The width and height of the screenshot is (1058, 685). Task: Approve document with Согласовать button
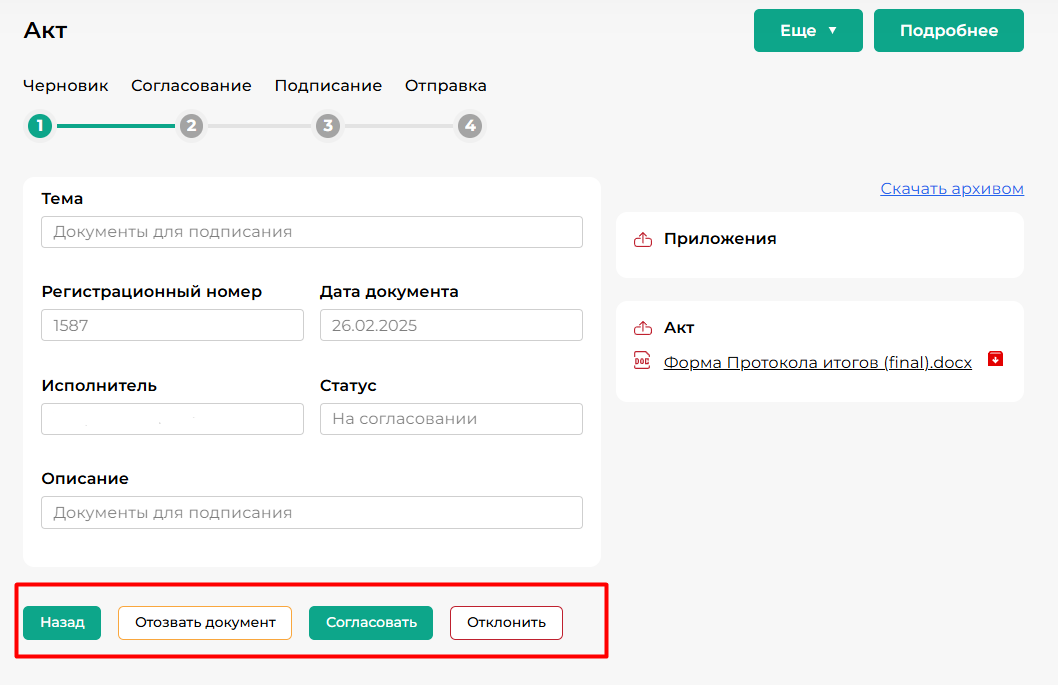point(371,623)
